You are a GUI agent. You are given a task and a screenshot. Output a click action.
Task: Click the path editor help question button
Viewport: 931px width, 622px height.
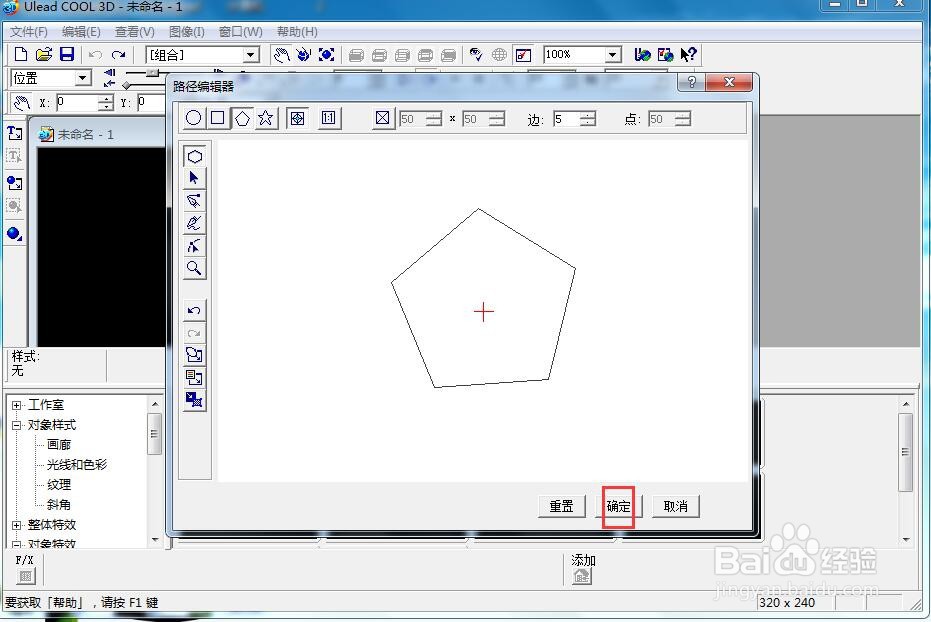pos(691,82)
